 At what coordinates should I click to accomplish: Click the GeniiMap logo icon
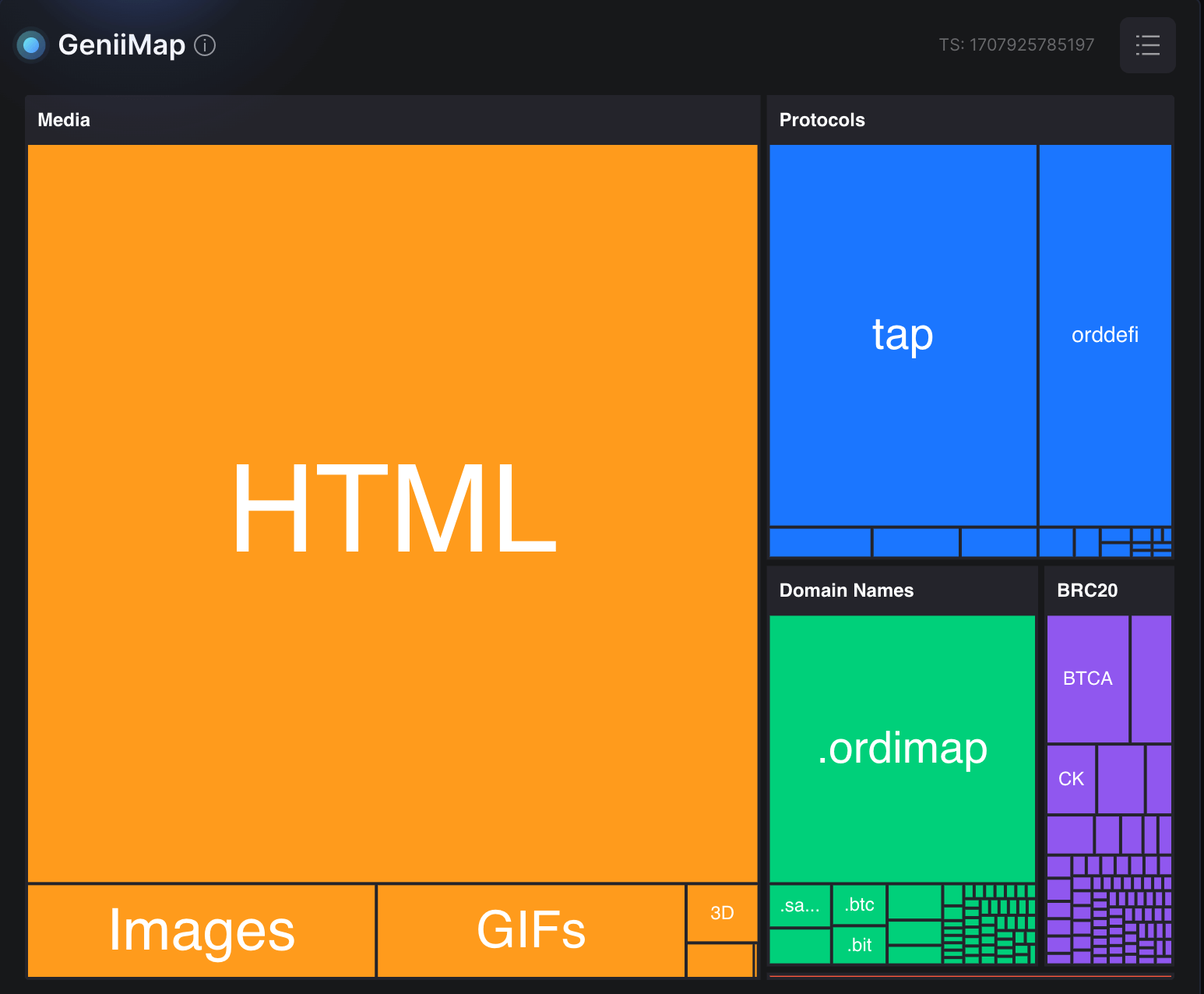point(31,45)
